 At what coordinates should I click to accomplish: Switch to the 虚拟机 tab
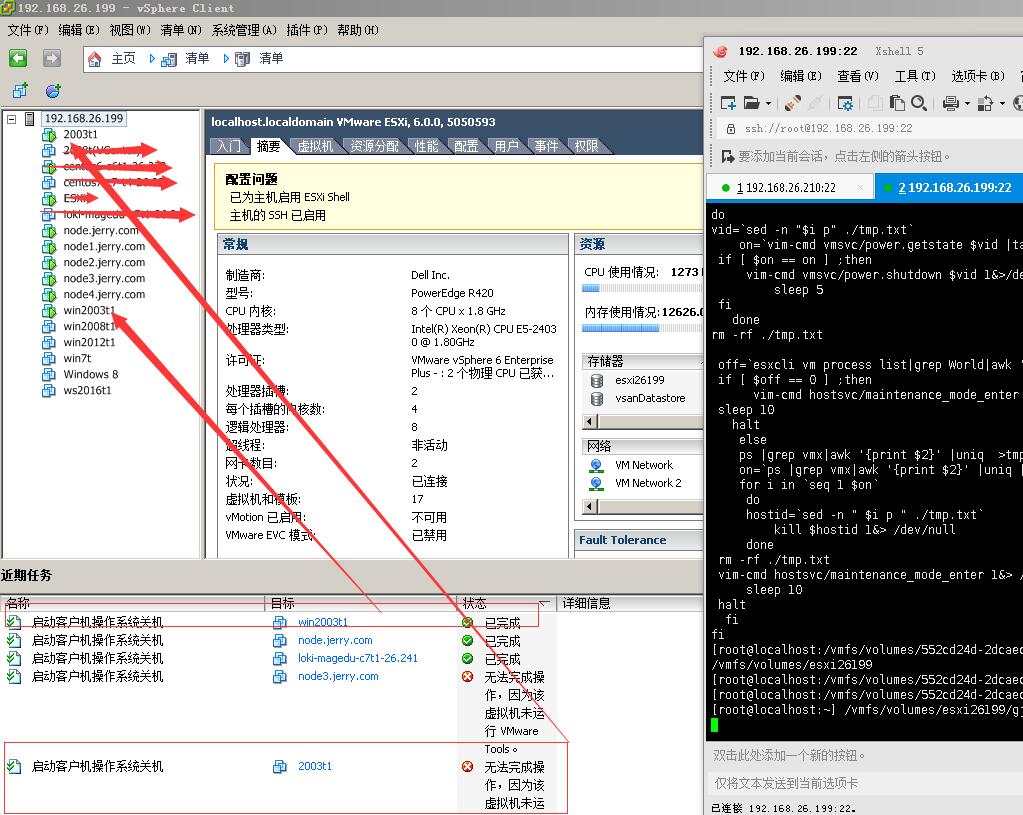315,146
